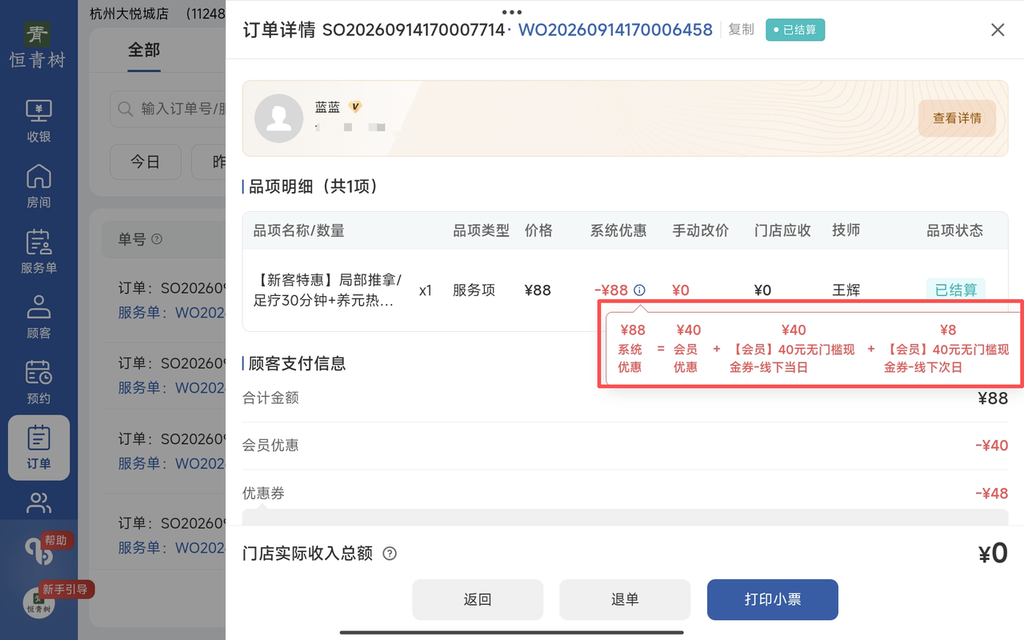Click the search magnifier icon
The width and height of the screenshot is (1024, 640).
click(x=125, y=108)
